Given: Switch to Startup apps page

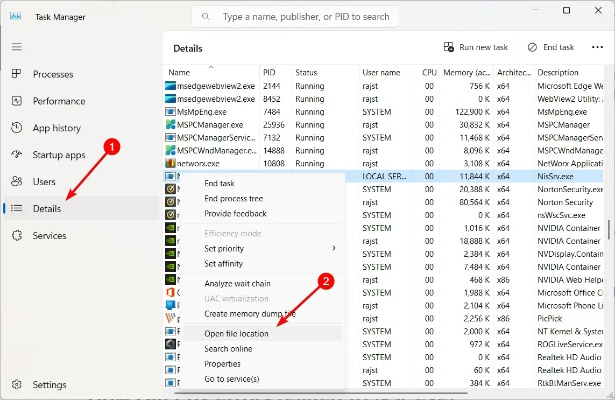Looking at the screenshot, I should coord(59,155).
